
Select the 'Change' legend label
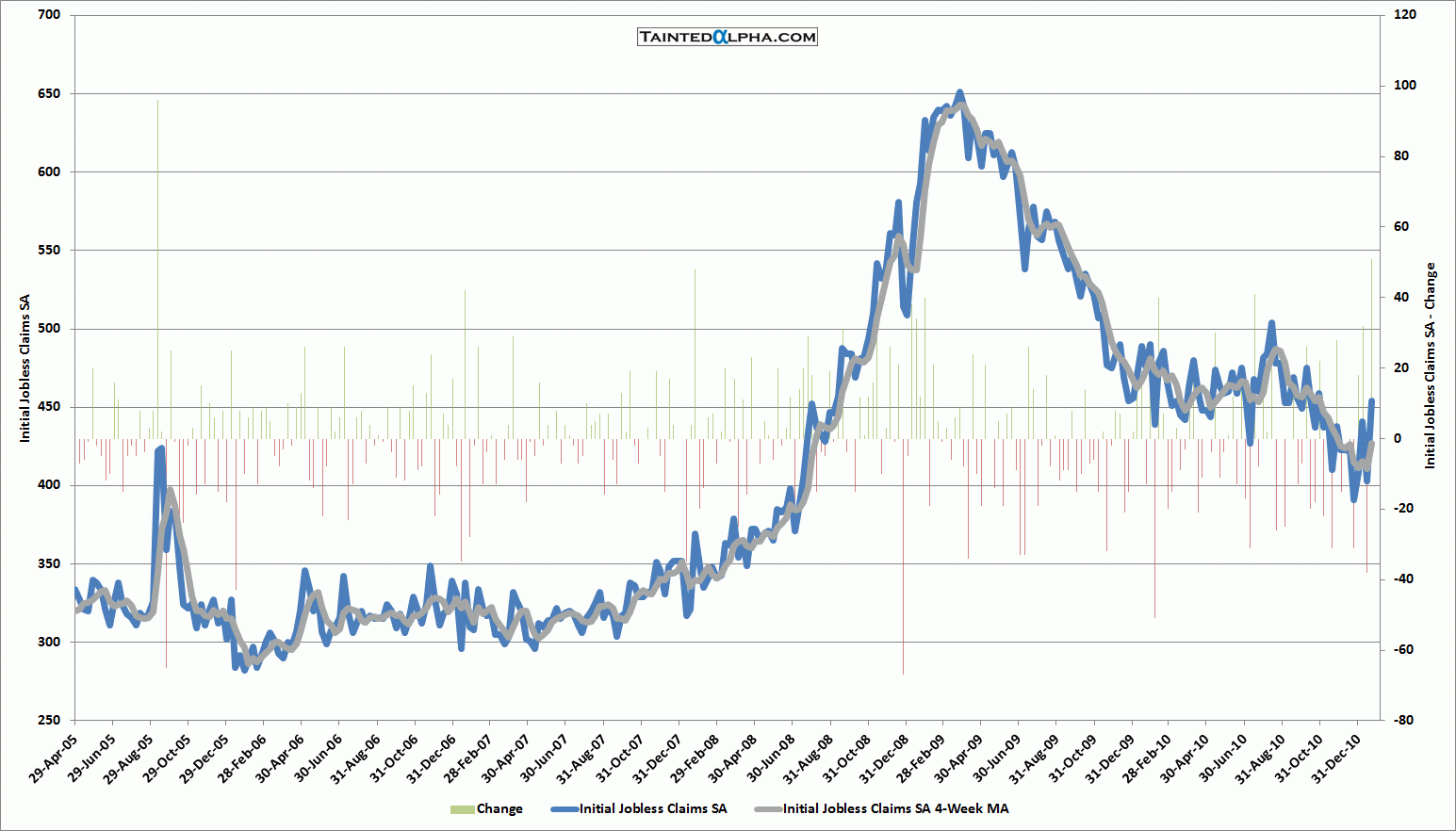[x=499, y=809]
